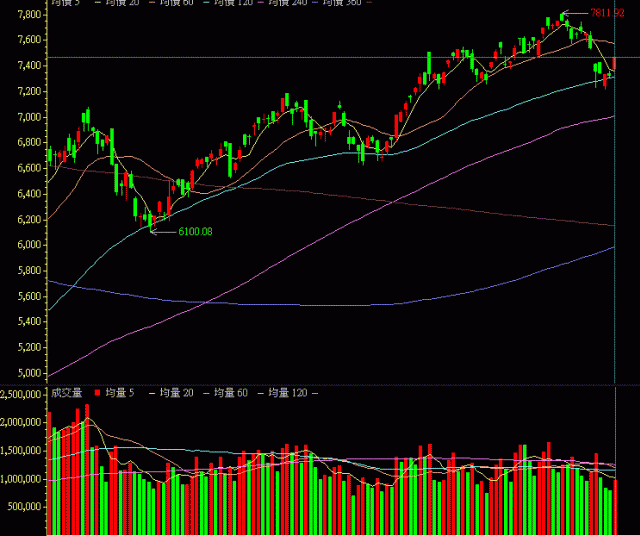The height and width of the screenshot is (536, 640).
Task: Click the 2,000,000 volume axis label
Action: (x=20, y=423)
